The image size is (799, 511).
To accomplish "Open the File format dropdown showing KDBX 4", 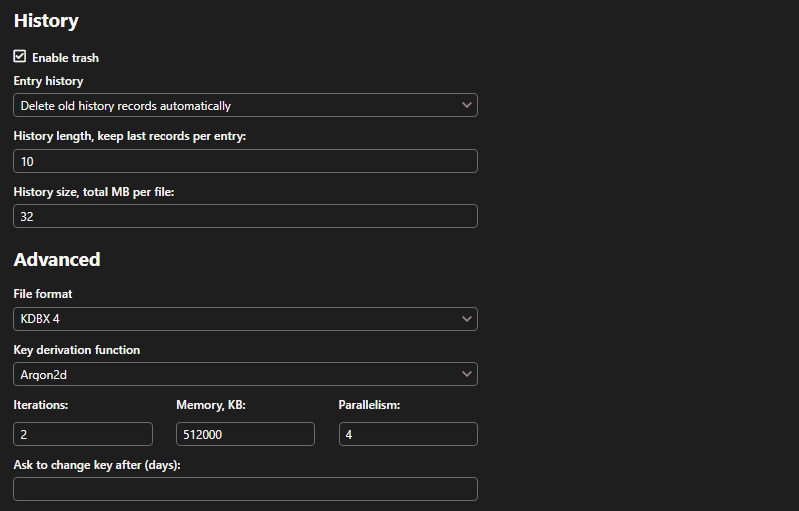I will tap(245, 319).
